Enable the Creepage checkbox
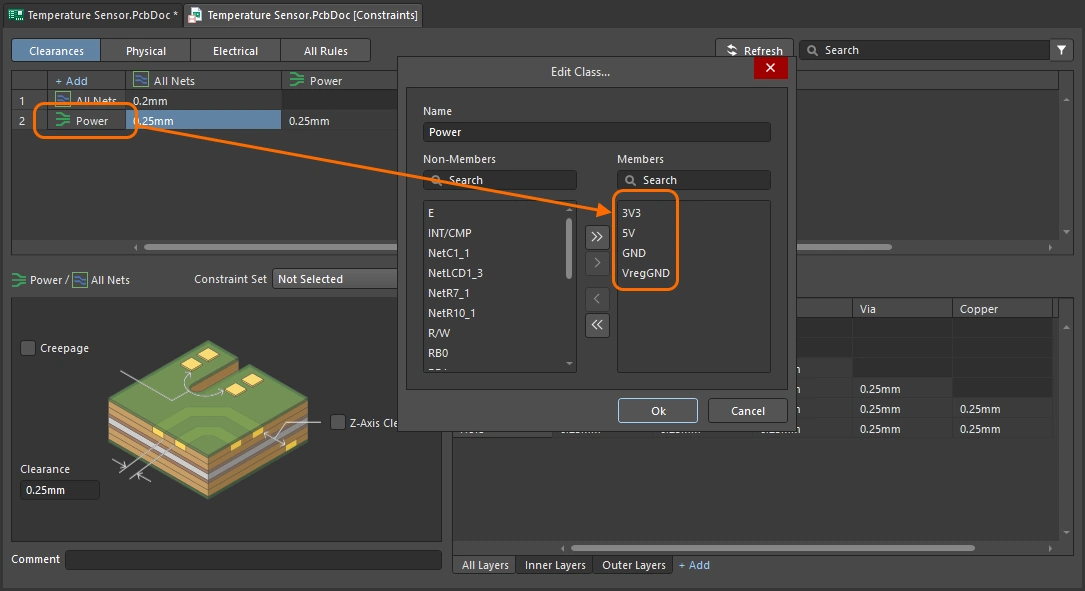Screen dimensions: 1085x591 (x=28, y=348)
